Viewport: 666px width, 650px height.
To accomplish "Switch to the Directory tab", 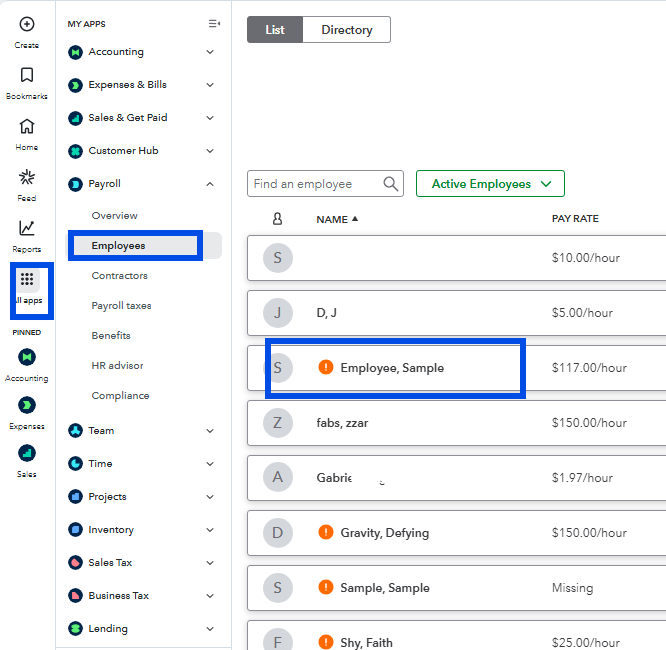I will point(346,30).
